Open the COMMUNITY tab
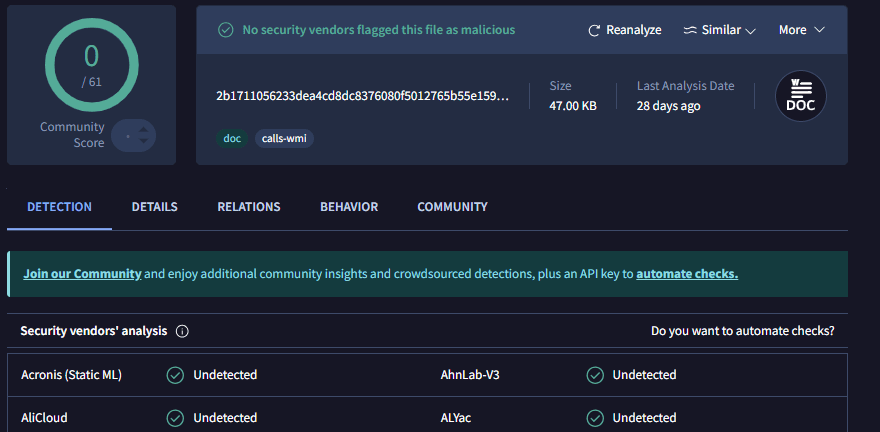The image size is (880, 432). tap(452, 206)
